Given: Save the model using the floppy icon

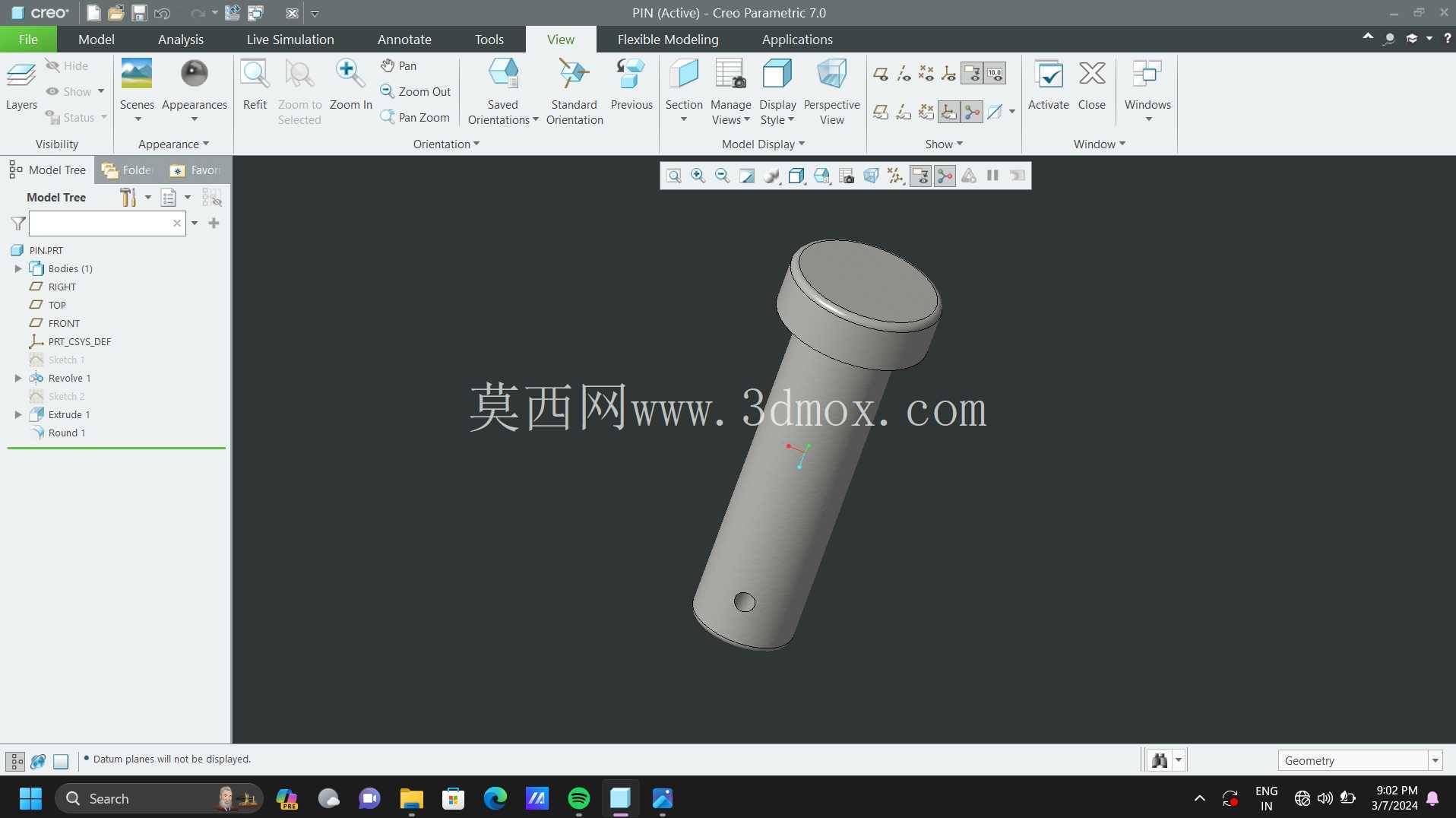Looking at the screenshot, I should [139, 13].
